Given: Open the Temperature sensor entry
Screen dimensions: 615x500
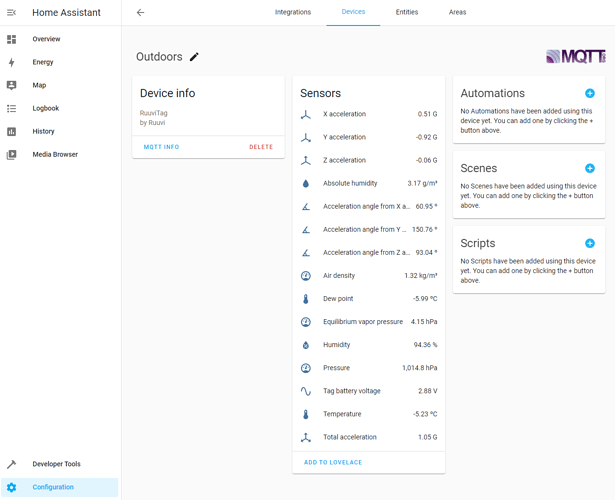Looking at the screenshot, I should [369, 414].
